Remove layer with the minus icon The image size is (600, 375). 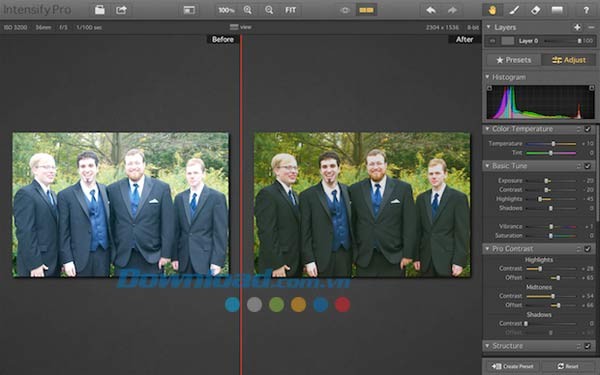click(591, 27)
